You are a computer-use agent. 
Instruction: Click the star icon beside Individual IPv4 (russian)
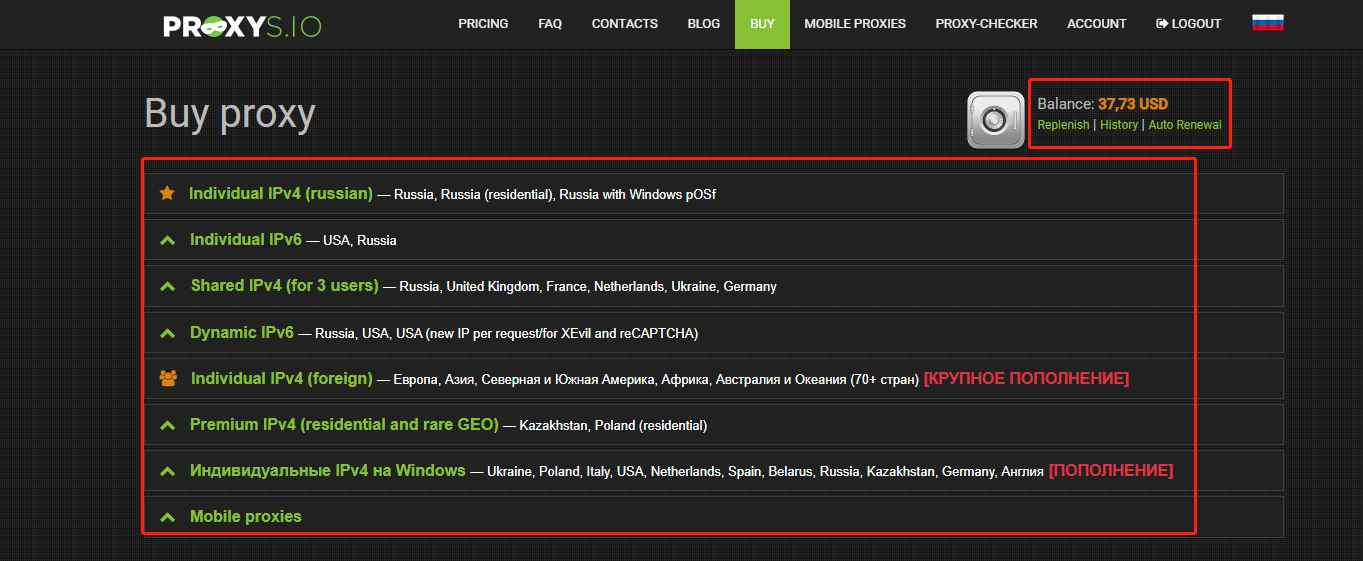coord(167,193)
